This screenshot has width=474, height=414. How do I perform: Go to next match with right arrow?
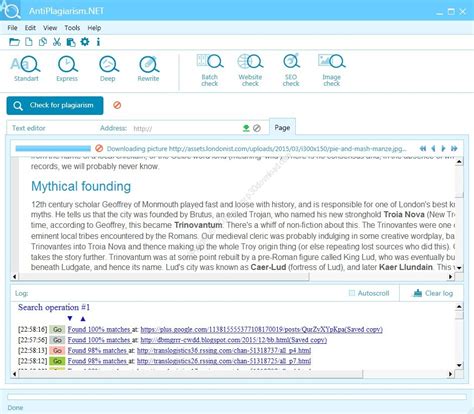click(444, 148)
